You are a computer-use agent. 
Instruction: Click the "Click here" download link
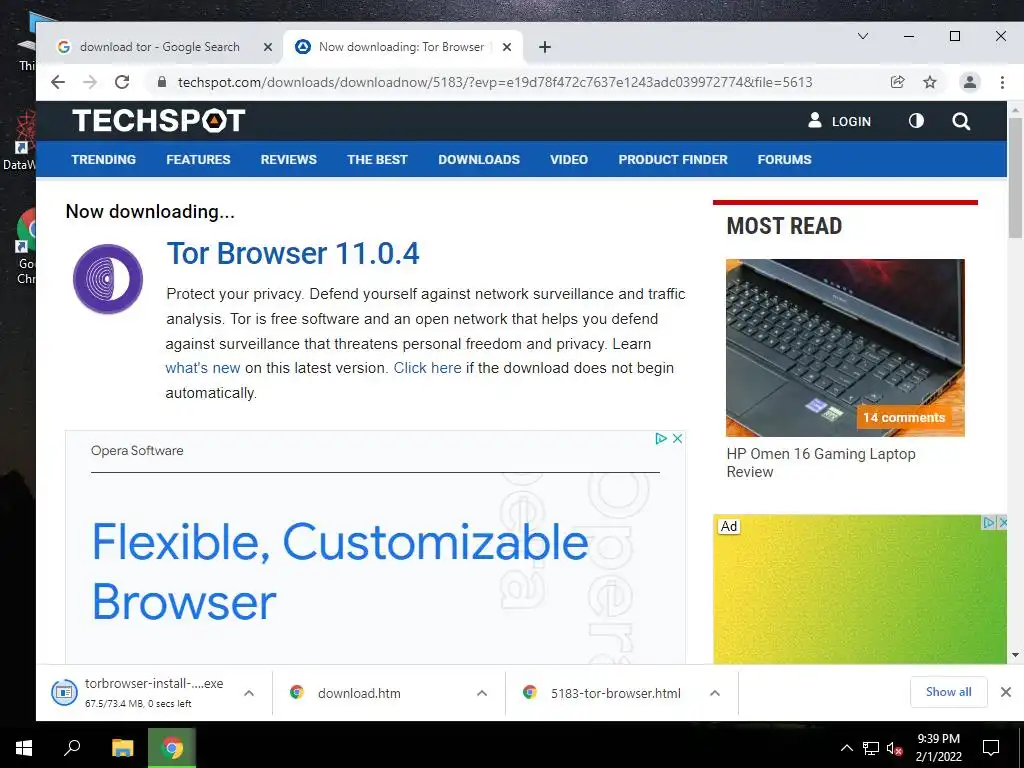point(427,368)
